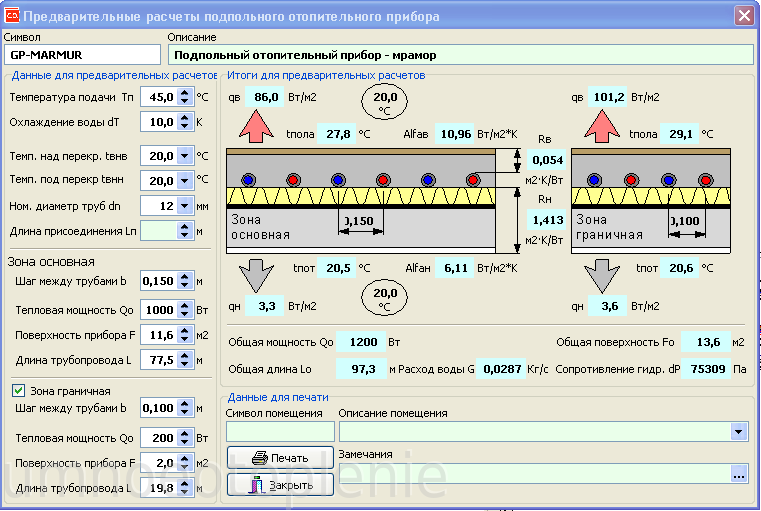761x511 pixels.
Task: Click the Описание field with мрамор text
Action: [x=461, y=55]
